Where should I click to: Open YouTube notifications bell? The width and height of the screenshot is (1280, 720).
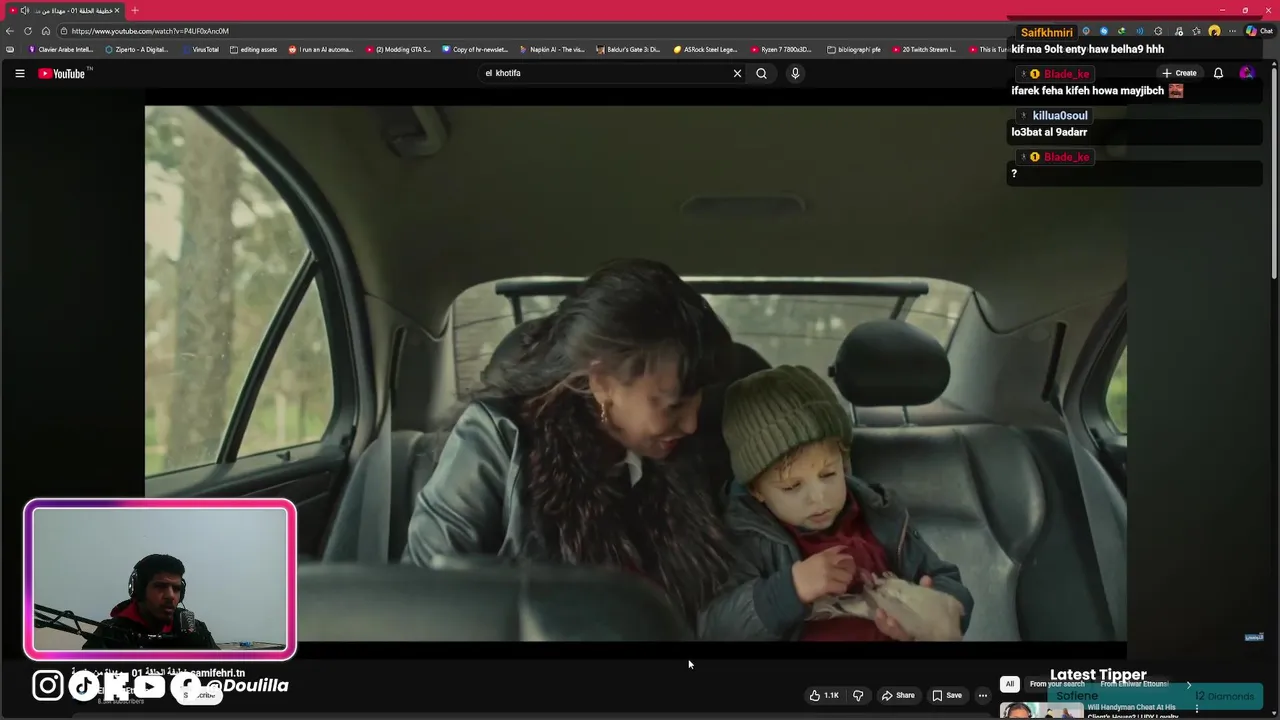pyautogui.click(x=1218, y=73)
